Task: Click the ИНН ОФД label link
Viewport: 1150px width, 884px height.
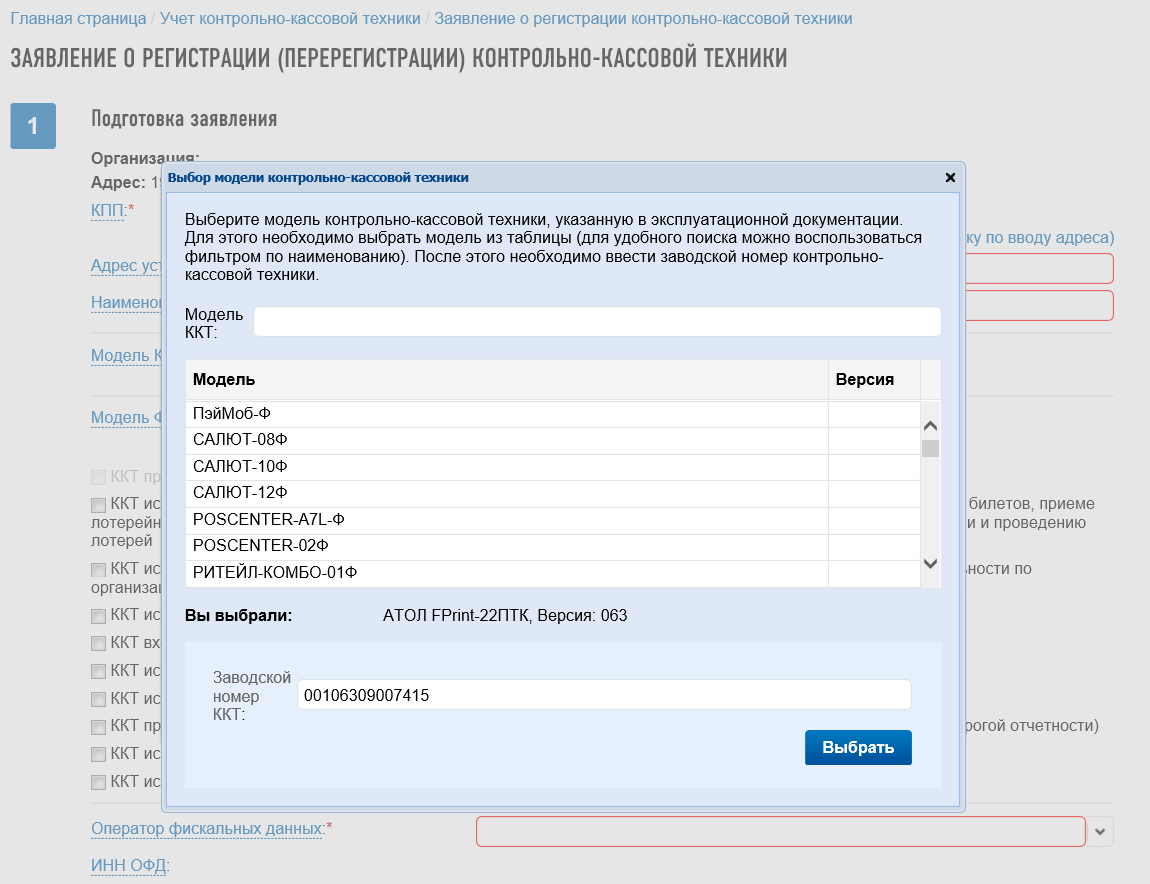Action: (129, 866)
